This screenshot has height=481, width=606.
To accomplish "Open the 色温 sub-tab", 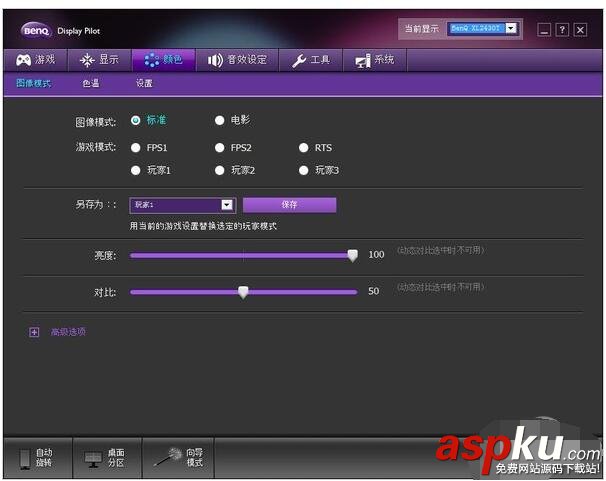I will point(91,83).
